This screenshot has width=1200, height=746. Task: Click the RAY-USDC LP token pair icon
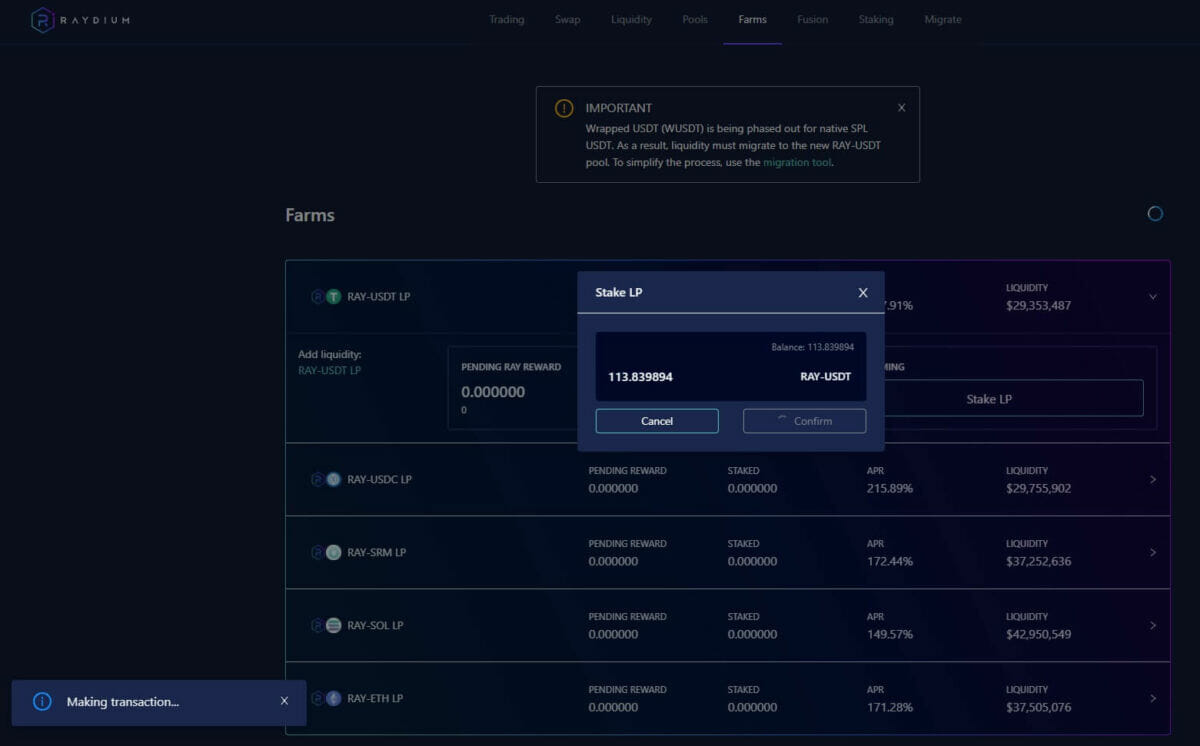(326, 479)
